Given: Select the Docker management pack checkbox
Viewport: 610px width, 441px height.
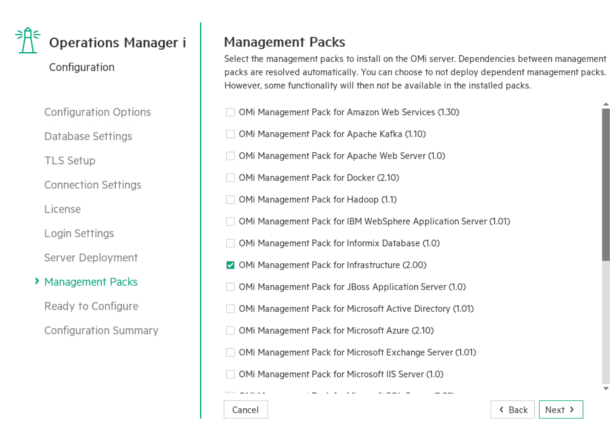Looking at the screenshot, I should [x=230, y=178].
